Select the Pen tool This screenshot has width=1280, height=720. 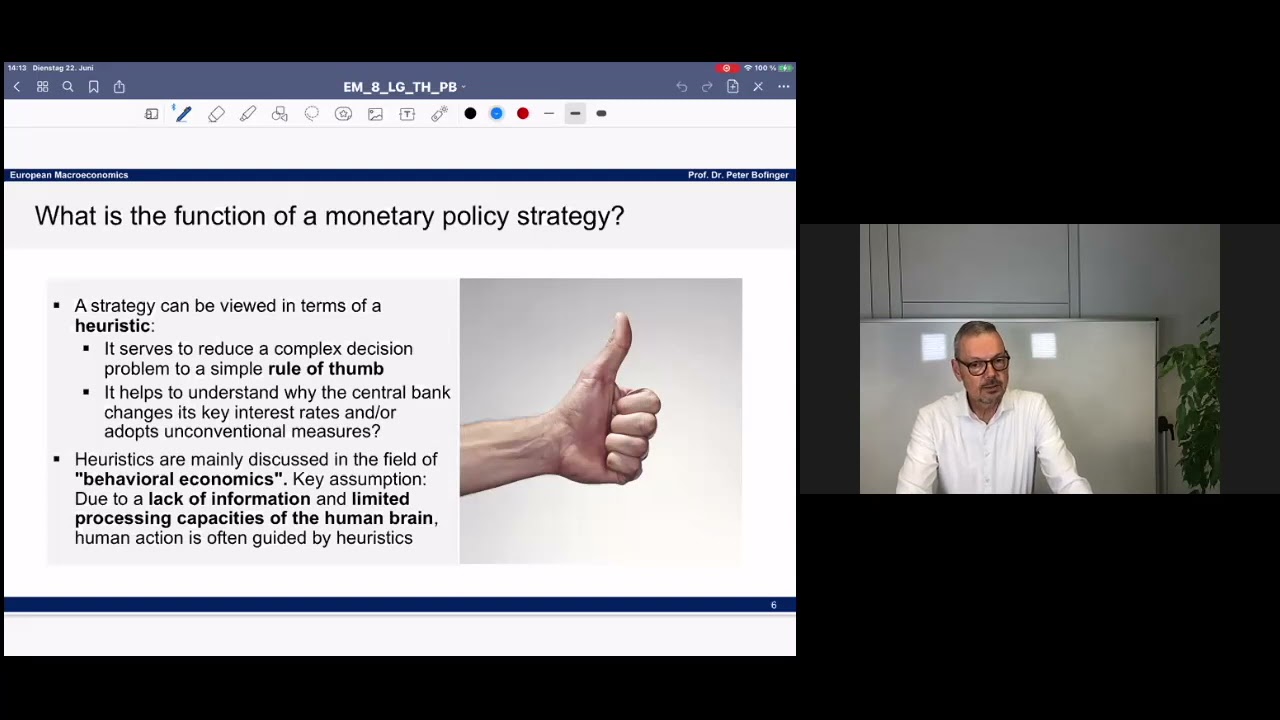pyautogui.click(x=183, y=114)
